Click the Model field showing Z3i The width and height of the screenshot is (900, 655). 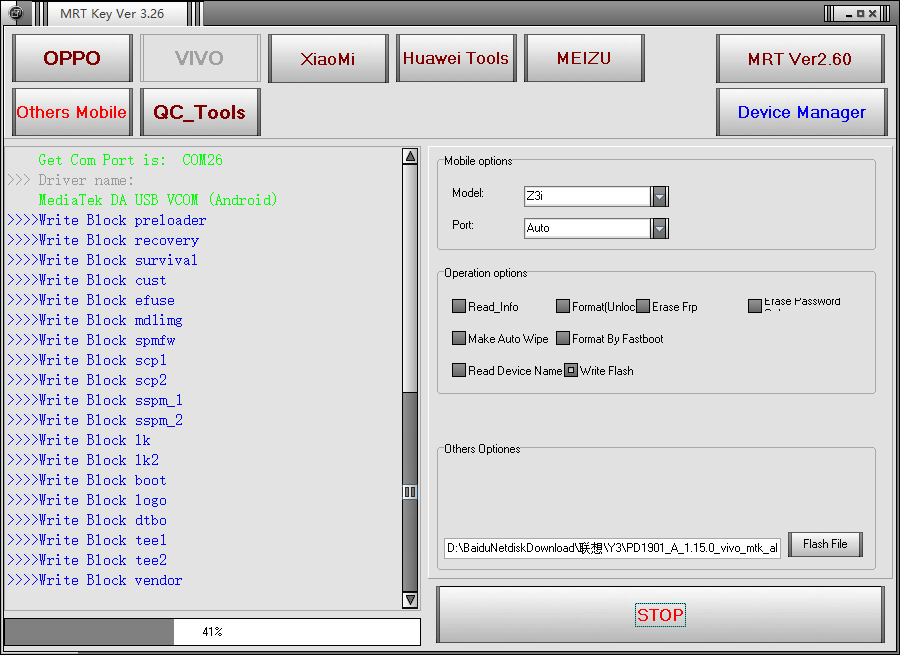click(x=587, y=196)
